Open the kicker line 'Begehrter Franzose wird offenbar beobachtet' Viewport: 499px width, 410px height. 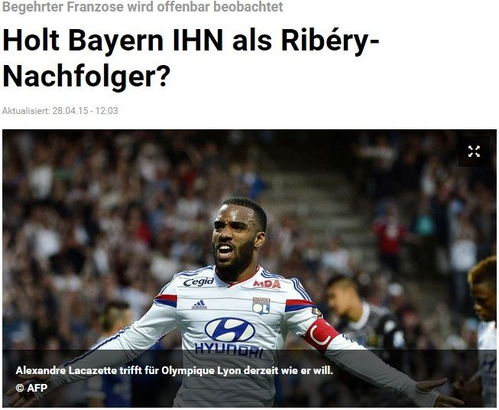[143, 7]
